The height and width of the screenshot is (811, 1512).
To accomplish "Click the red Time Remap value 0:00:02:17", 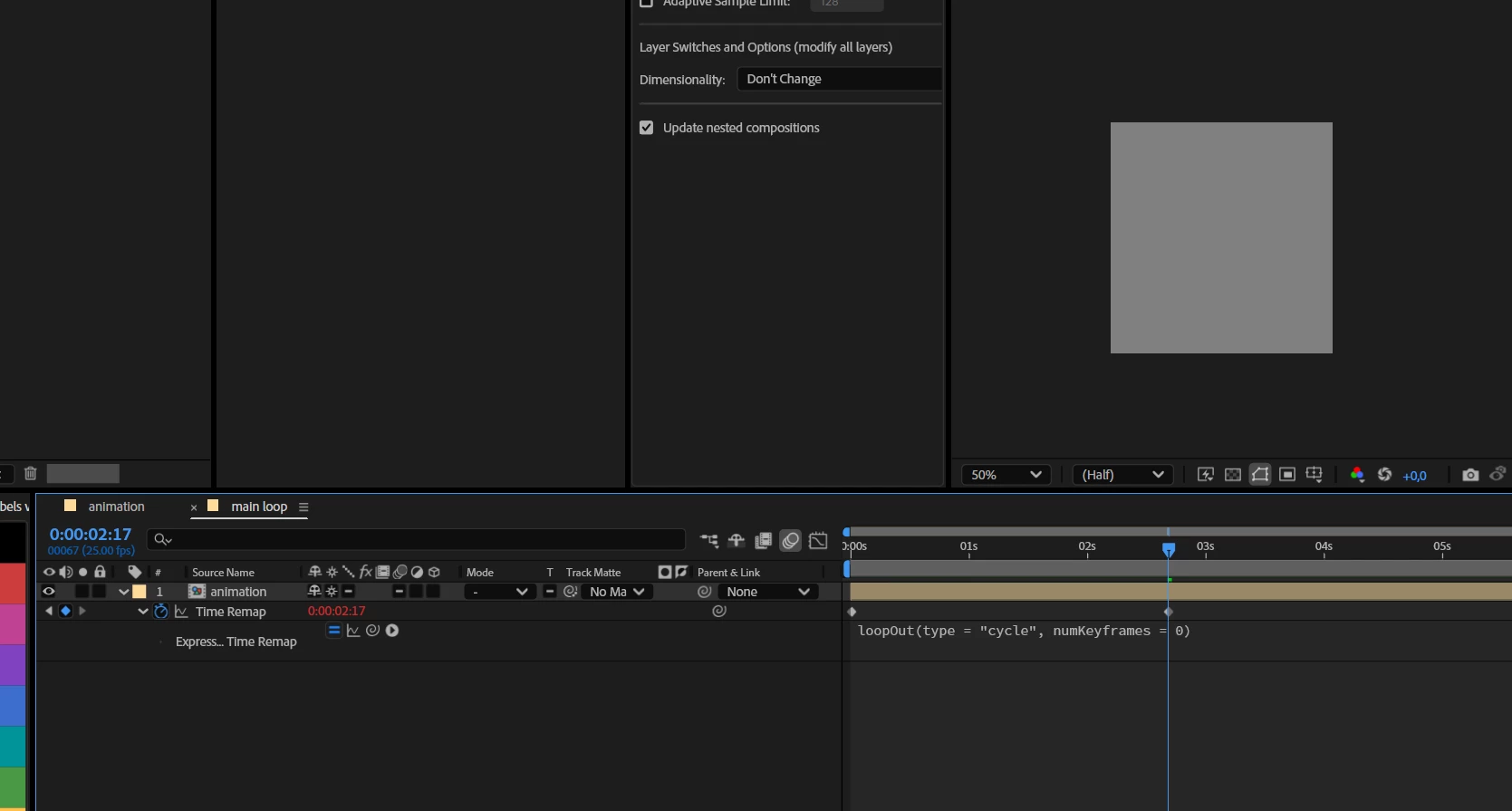I will pos(337,612).
